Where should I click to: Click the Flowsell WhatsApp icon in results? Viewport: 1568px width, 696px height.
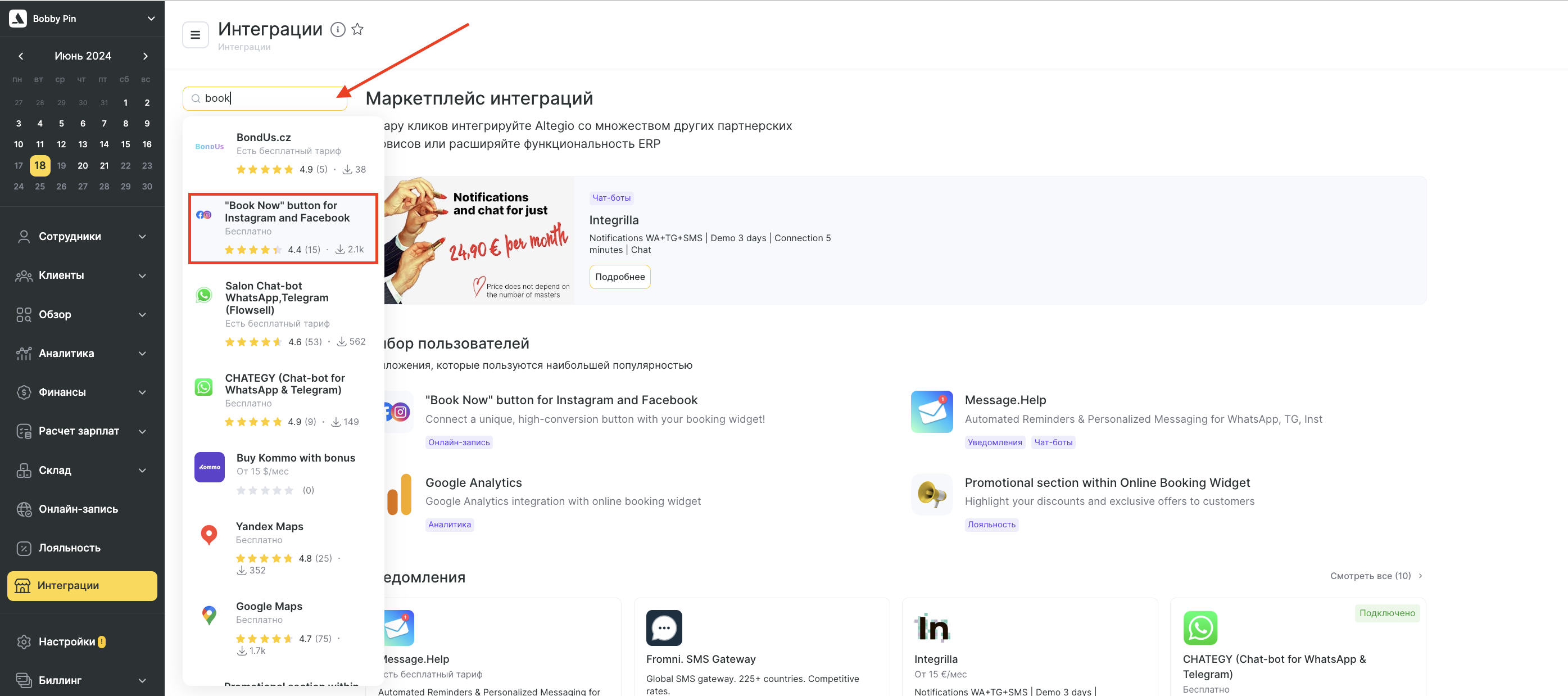click(203, 295)
